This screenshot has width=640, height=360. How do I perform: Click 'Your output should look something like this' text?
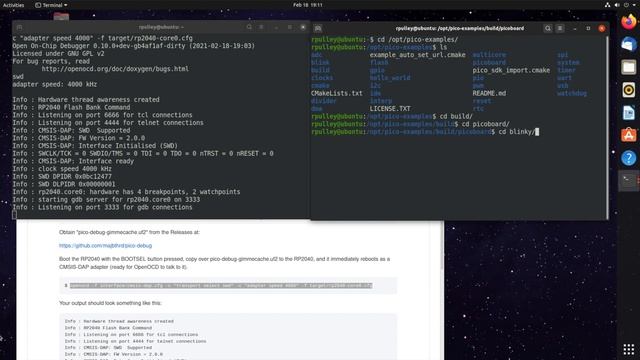coord(110,303)
